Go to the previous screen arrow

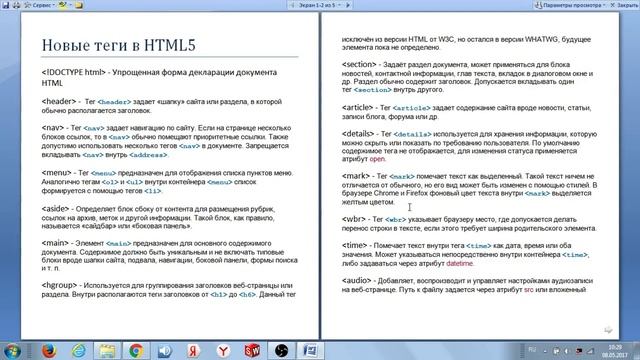292,5
